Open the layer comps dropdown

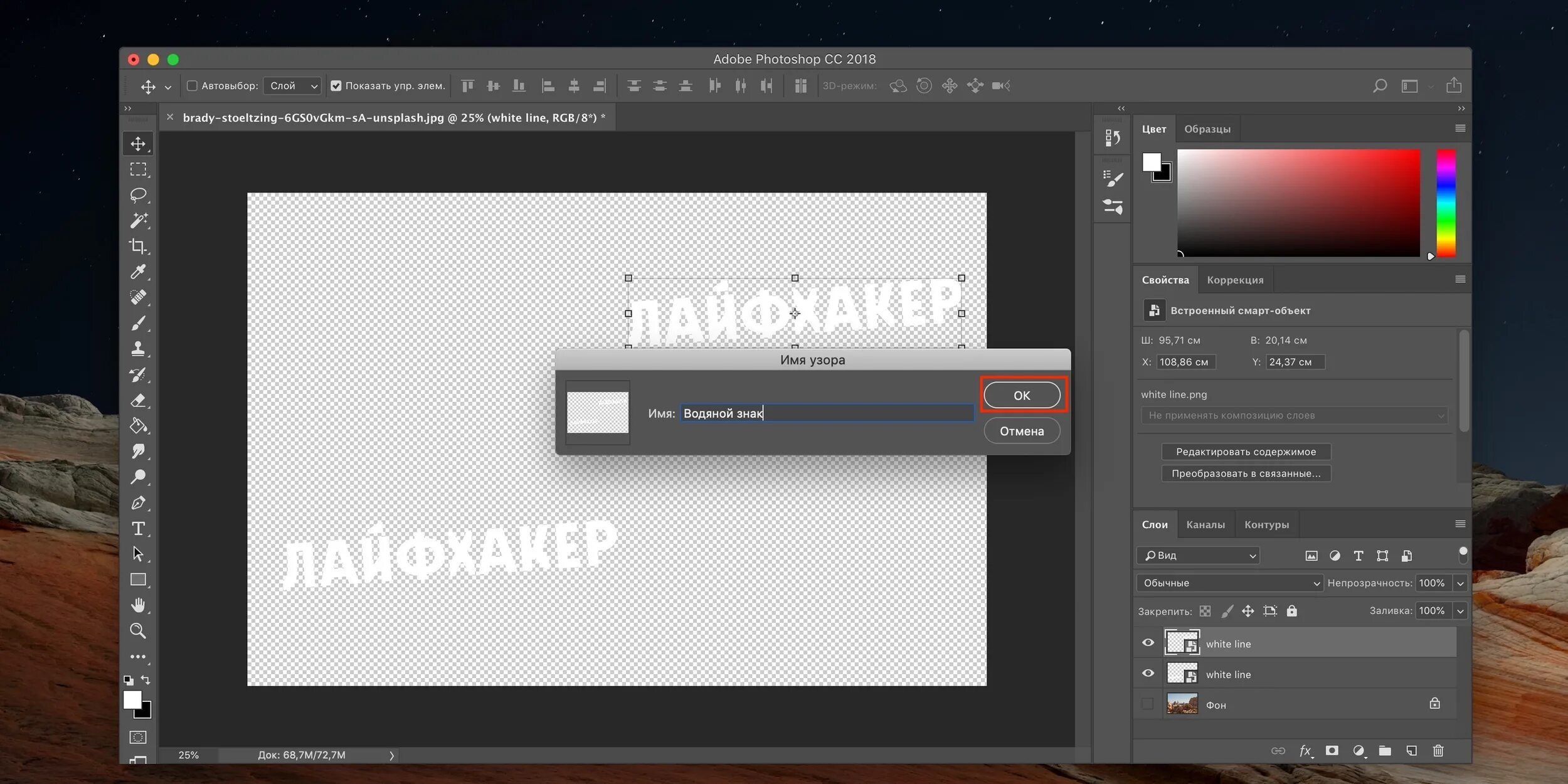(1295, 415)
